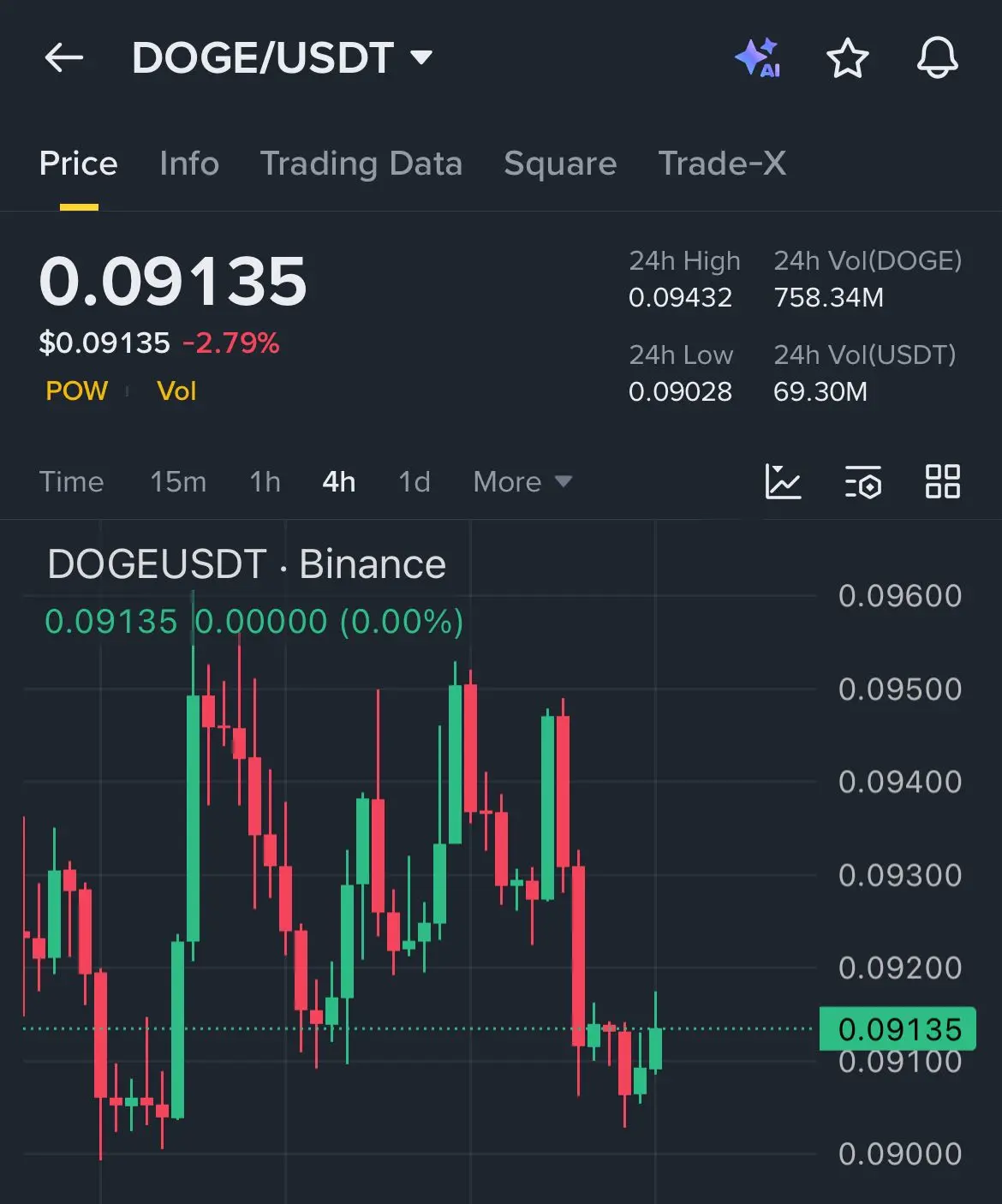Open the Trading Data tab
This screenshot has width=1002, height=1204.
(x=361, y=164)
